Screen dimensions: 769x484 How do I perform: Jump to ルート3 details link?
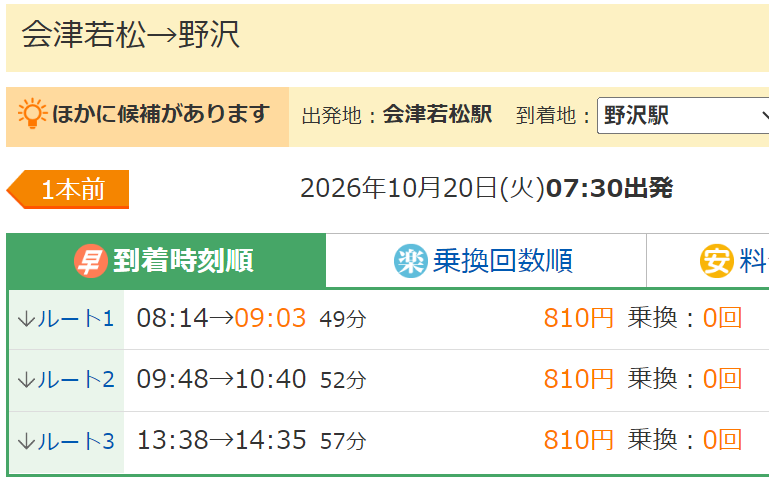pos(66,441)
